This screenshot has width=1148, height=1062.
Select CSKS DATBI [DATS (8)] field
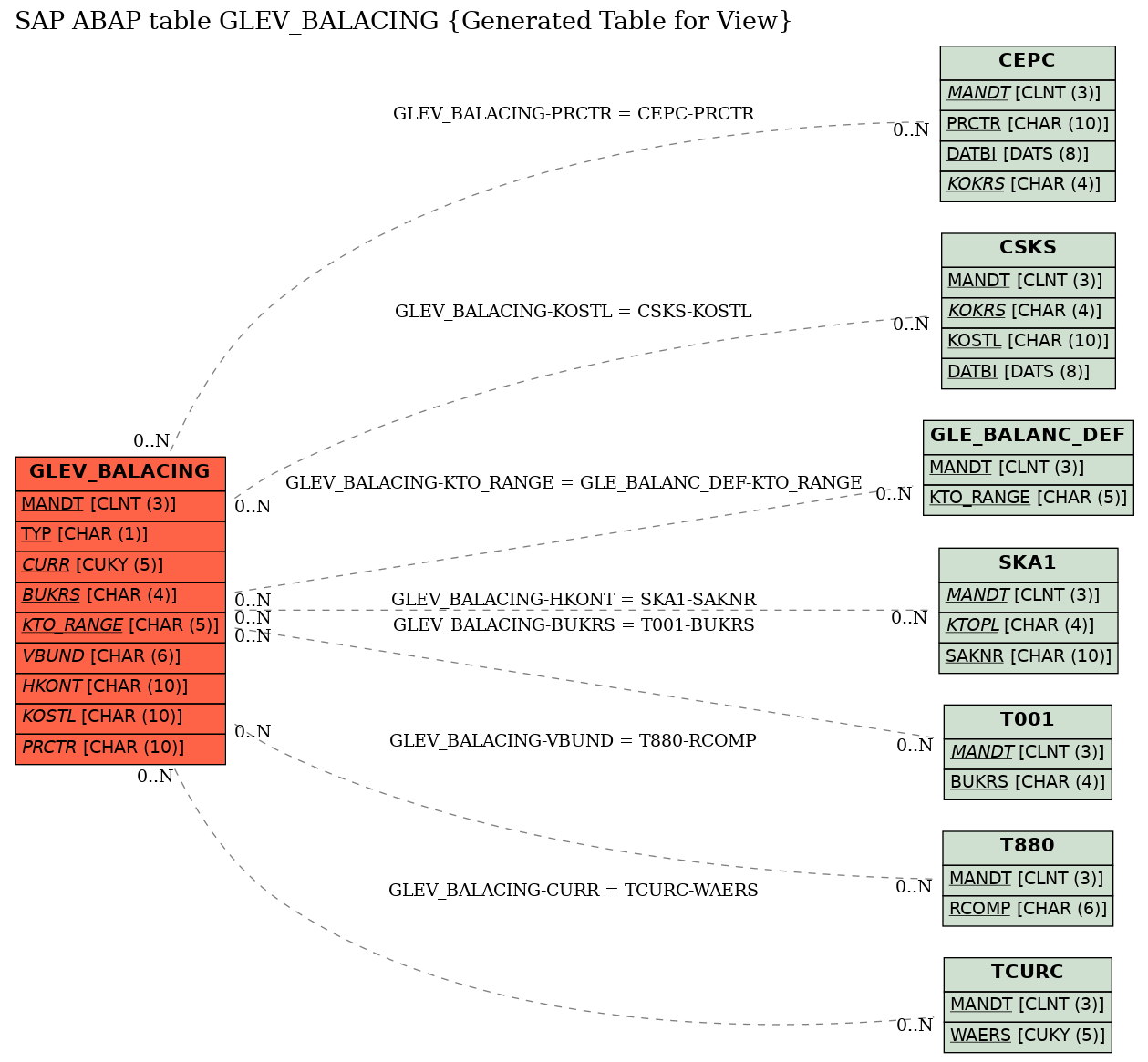click(x=1029, y=373)
